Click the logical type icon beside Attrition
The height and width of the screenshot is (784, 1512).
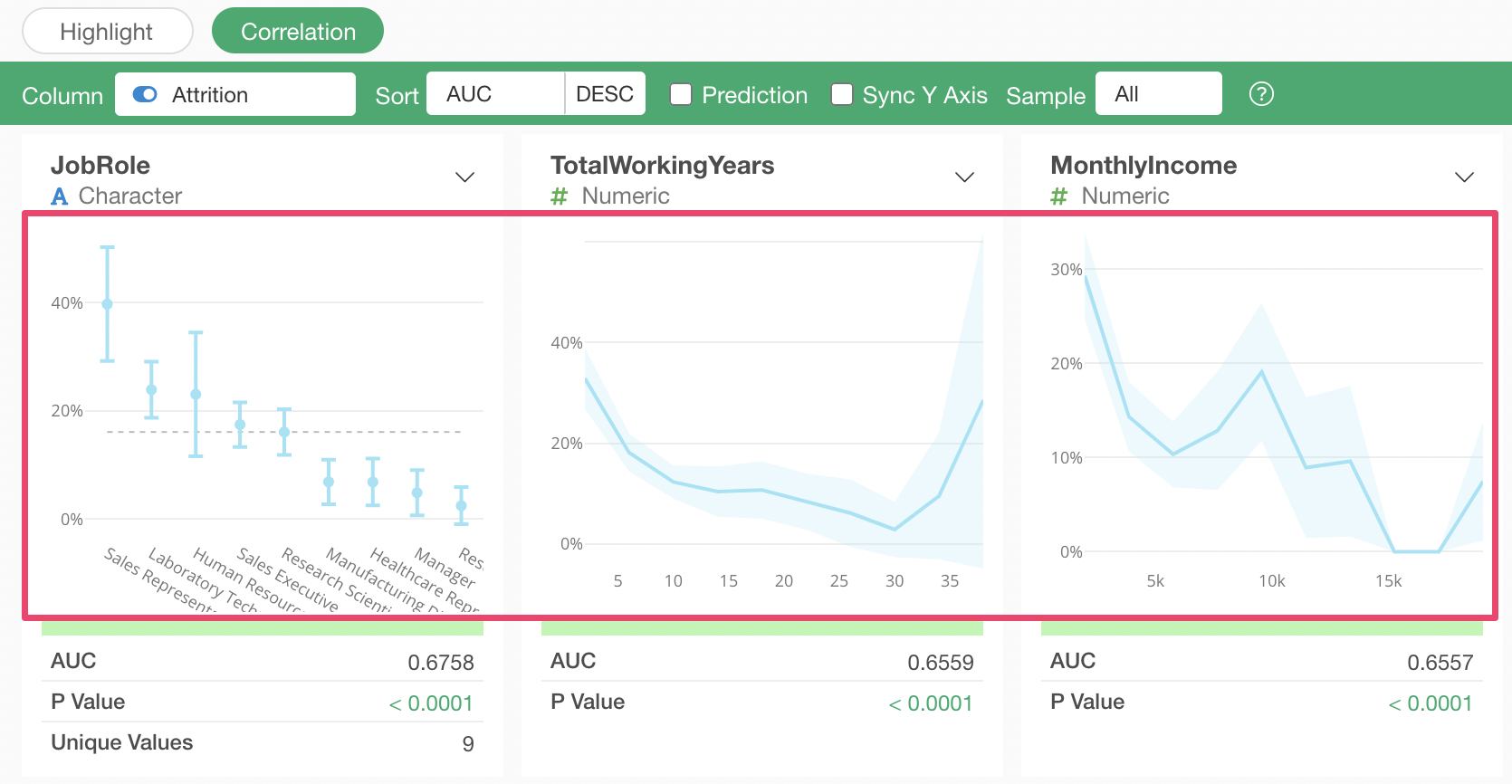(145, 94)
